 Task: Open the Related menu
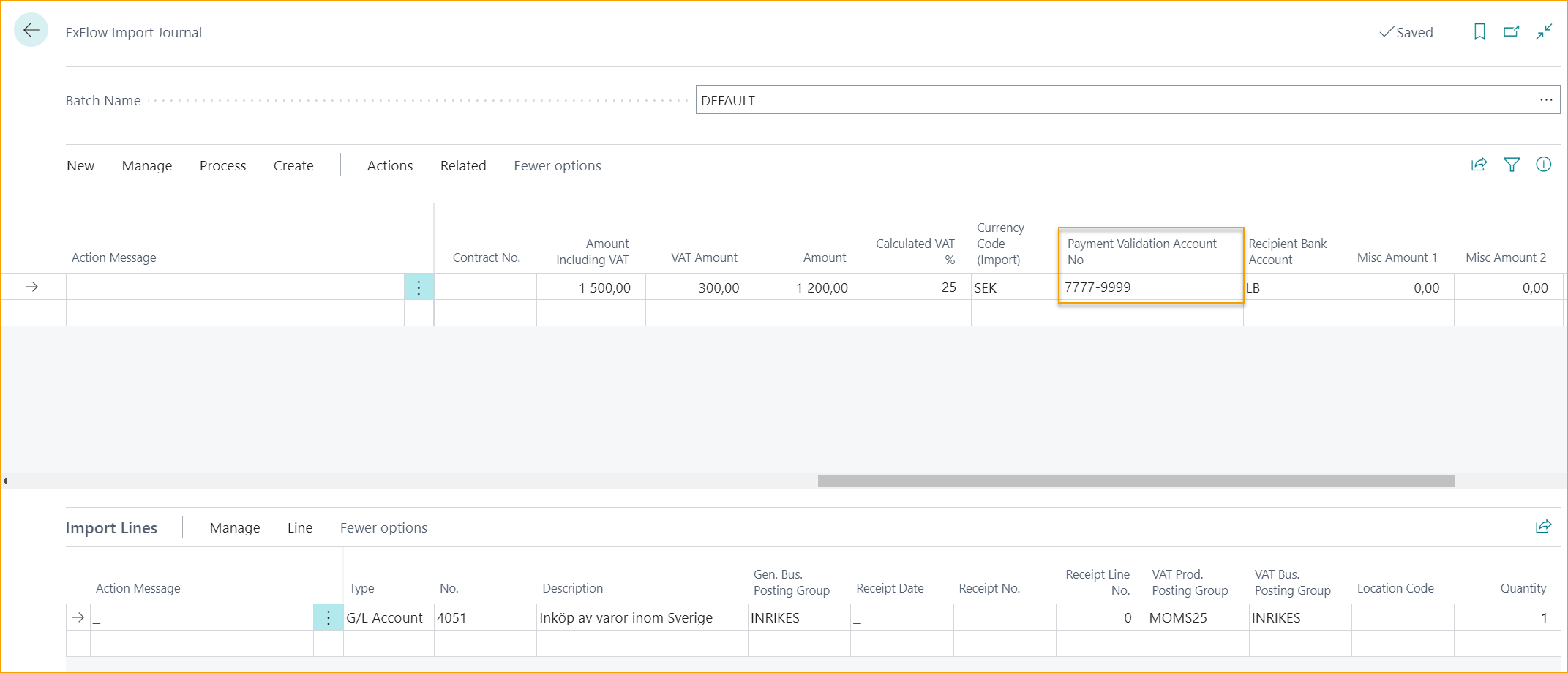pyautogui.click(x=462, y=165)
